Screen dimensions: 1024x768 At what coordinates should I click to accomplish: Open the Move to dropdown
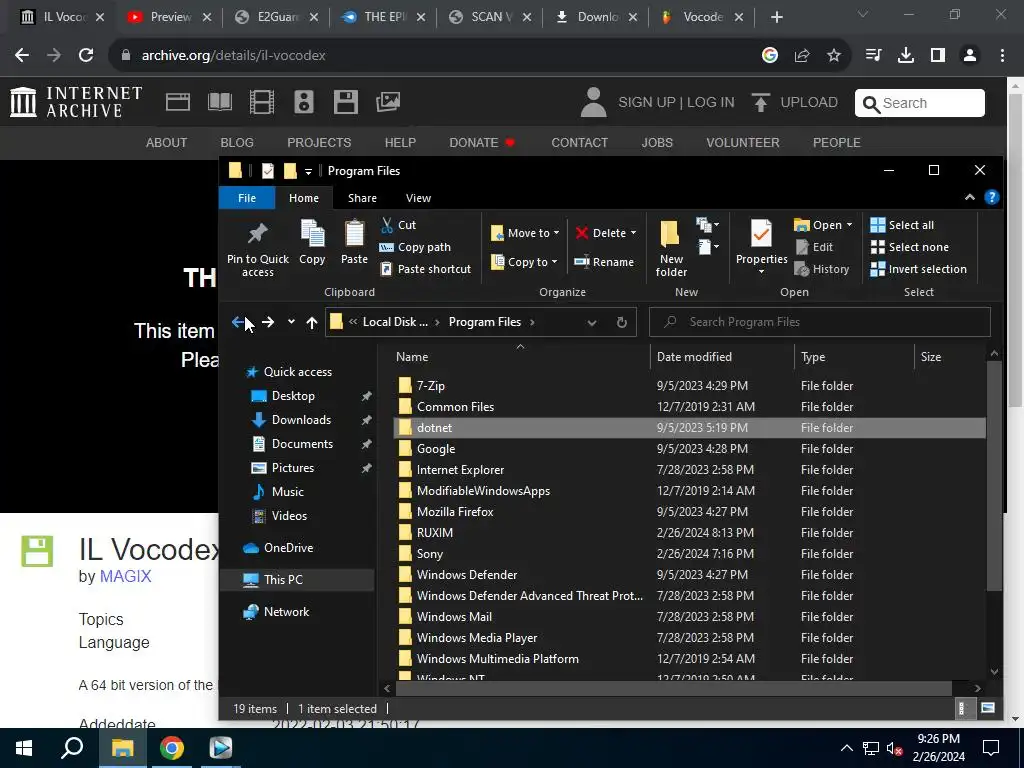(x=525, y=233)
